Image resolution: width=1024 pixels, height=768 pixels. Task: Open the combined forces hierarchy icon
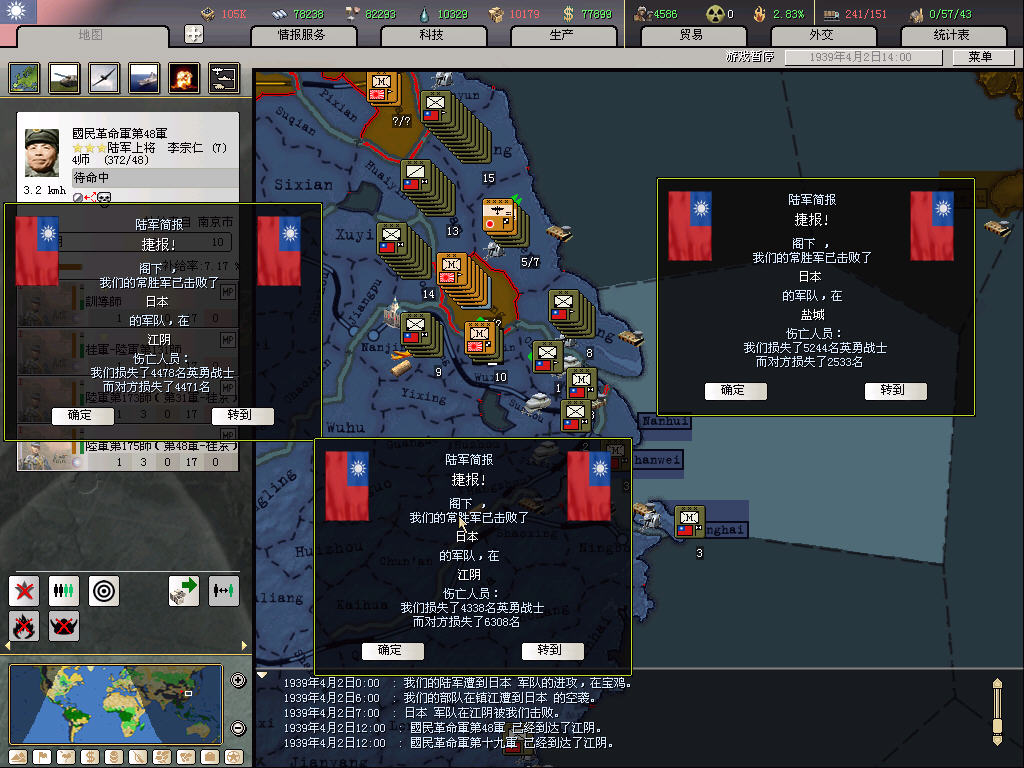(223, 78)
